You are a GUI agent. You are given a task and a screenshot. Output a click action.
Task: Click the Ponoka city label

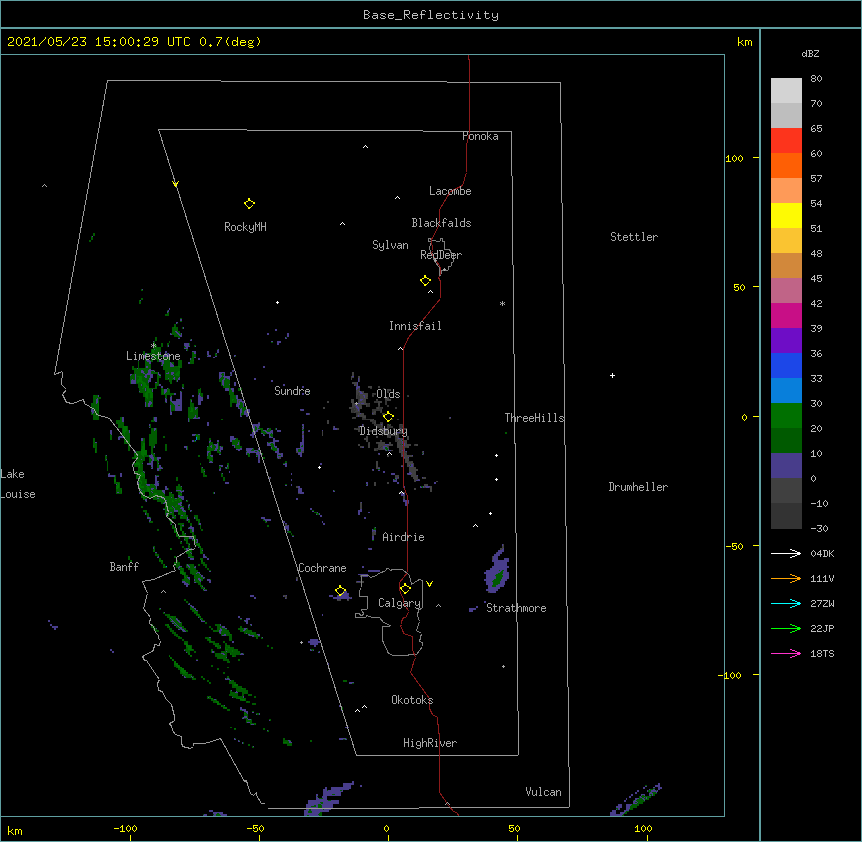tap(480, 136)
